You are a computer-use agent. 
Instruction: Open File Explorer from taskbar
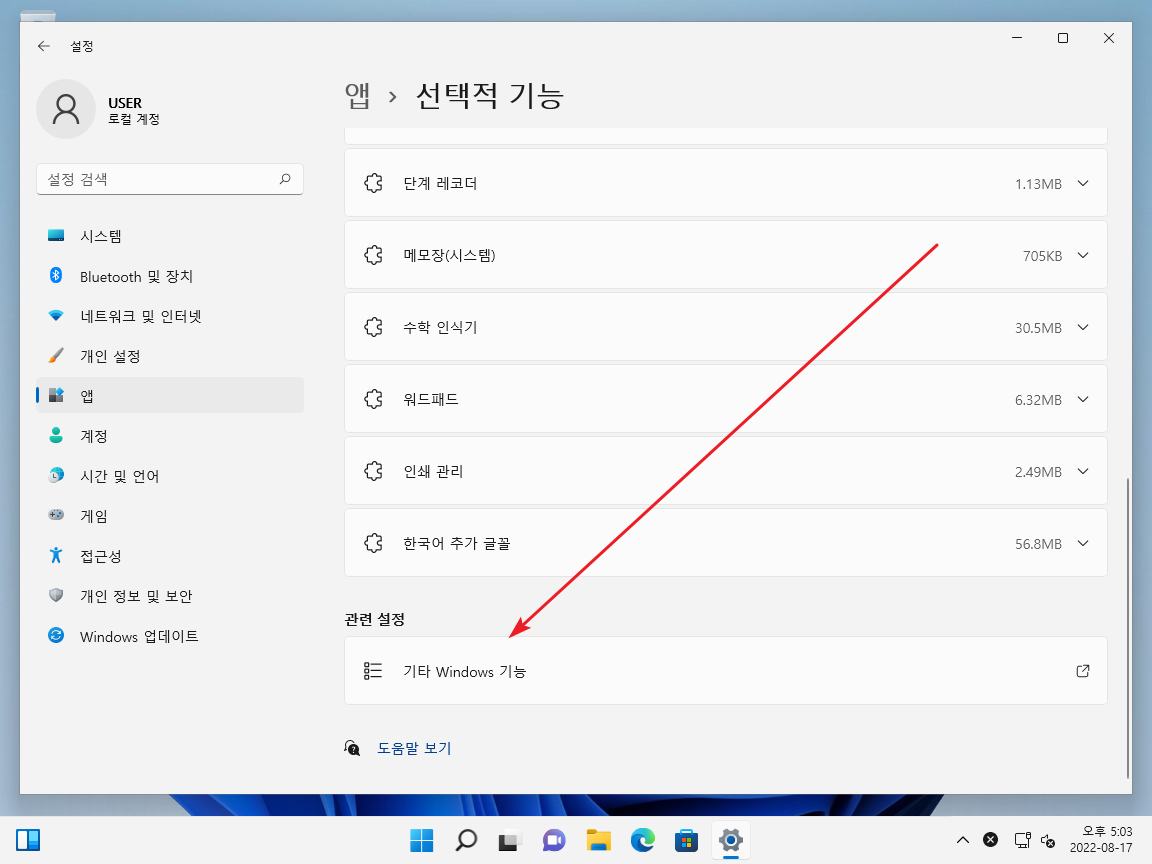598,840
